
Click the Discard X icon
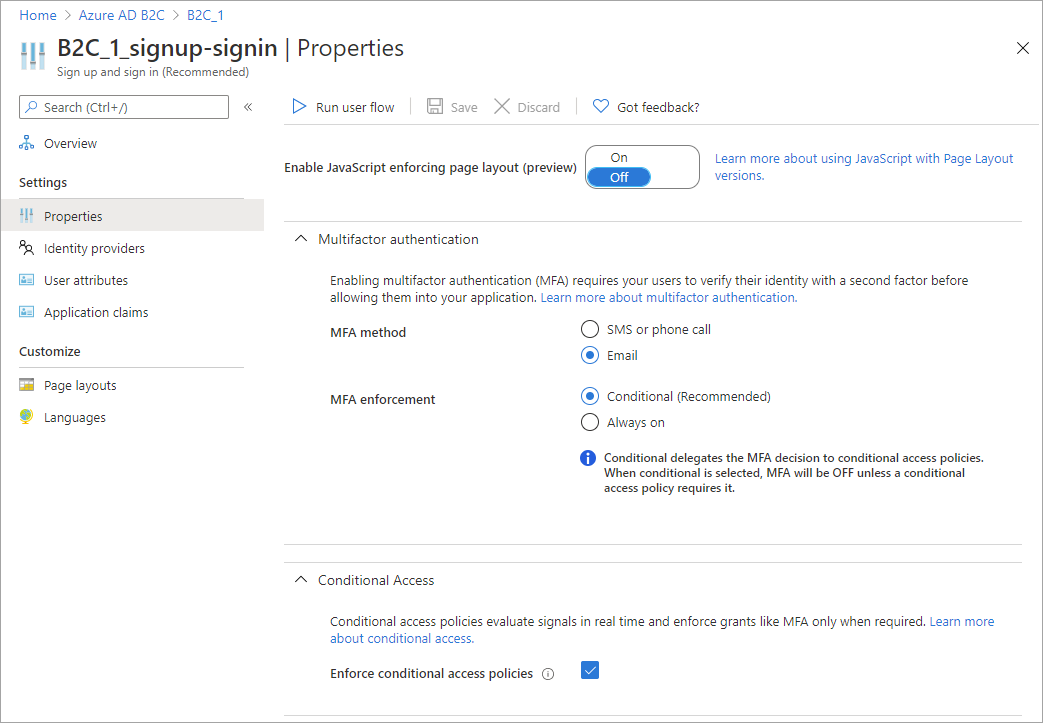point(502,107)
